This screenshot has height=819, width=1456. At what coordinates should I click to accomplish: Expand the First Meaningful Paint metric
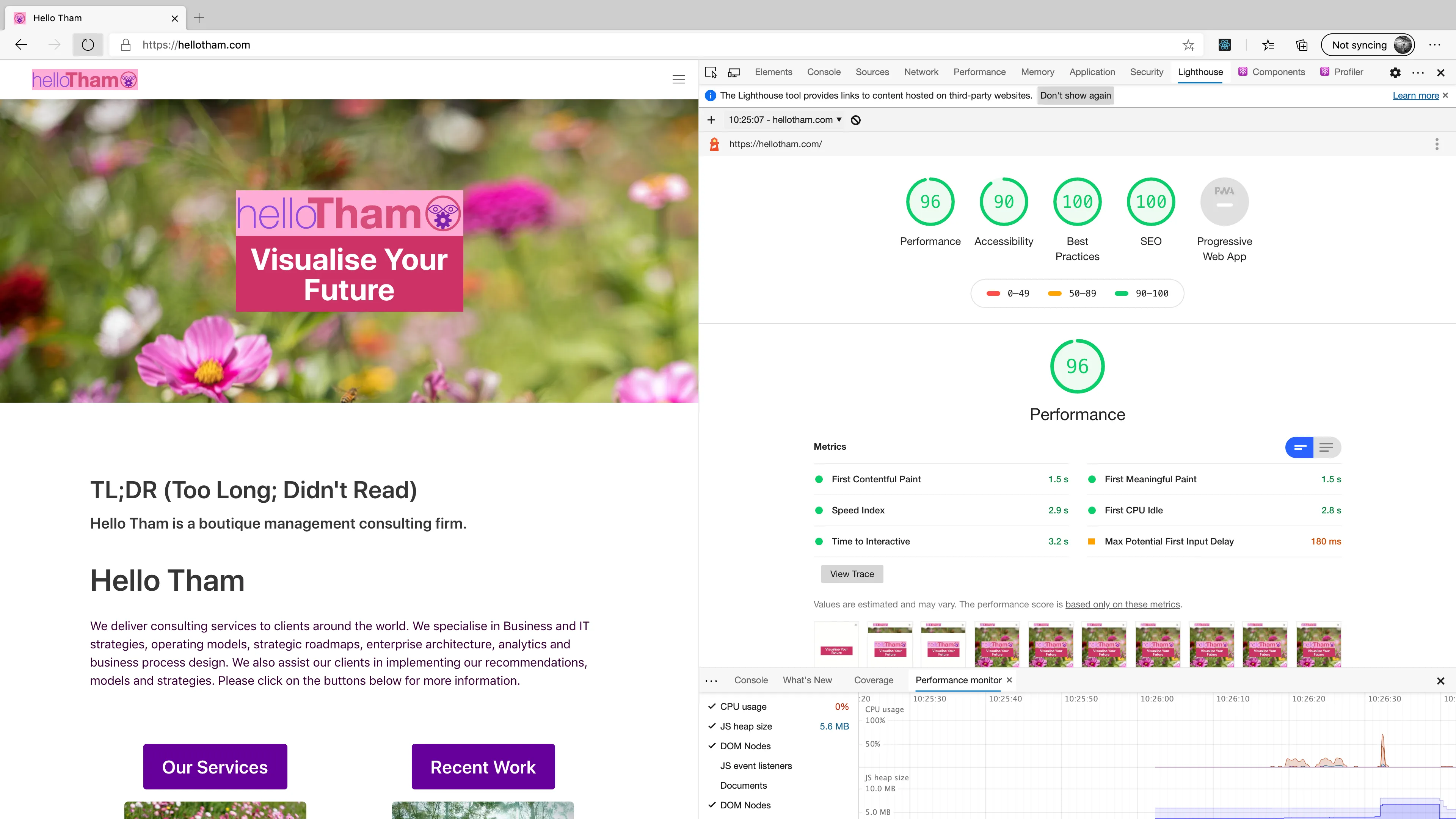pos(1214,479)
